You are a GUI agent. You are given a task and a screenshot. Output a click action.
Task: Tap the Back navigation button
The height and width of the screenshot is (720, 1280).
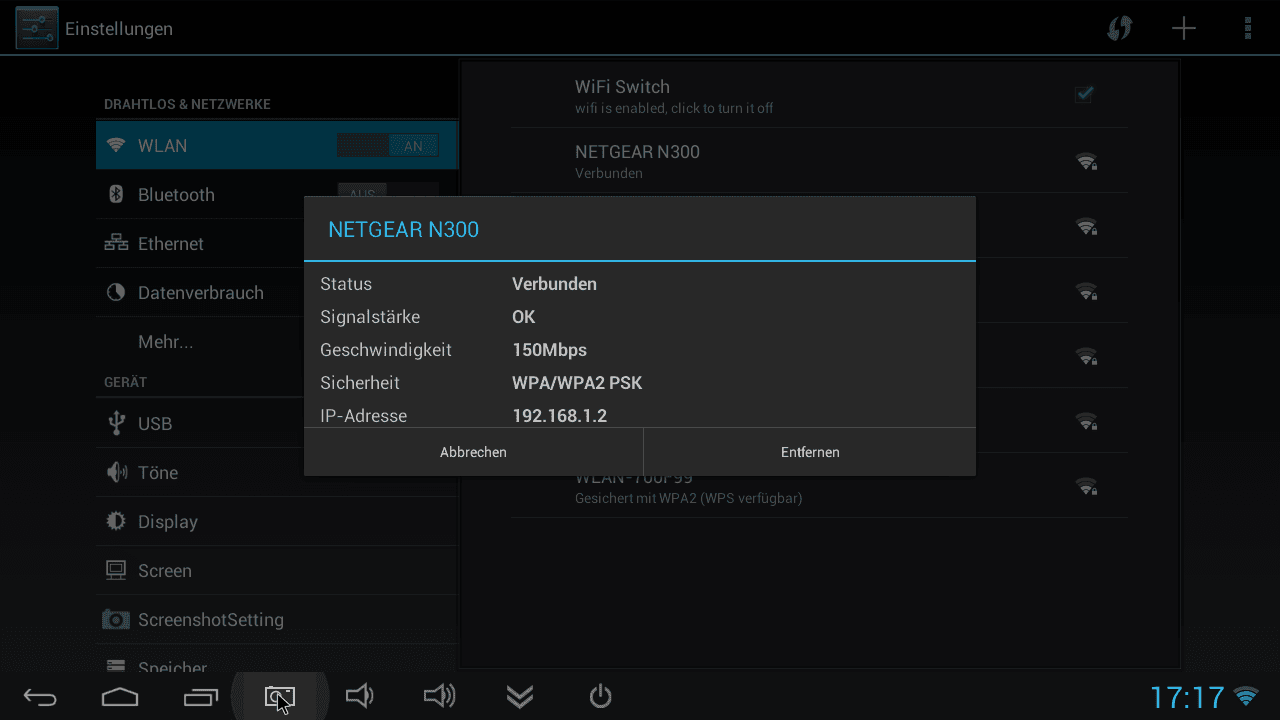coord(40,697)
